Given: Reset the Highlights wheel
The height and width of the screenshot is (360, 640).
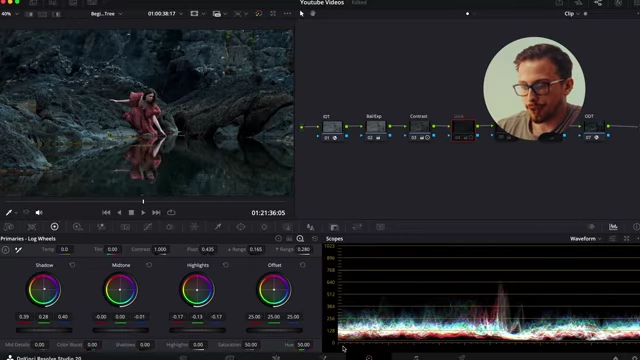Looking at the screenshot, I should click(226, 265).
